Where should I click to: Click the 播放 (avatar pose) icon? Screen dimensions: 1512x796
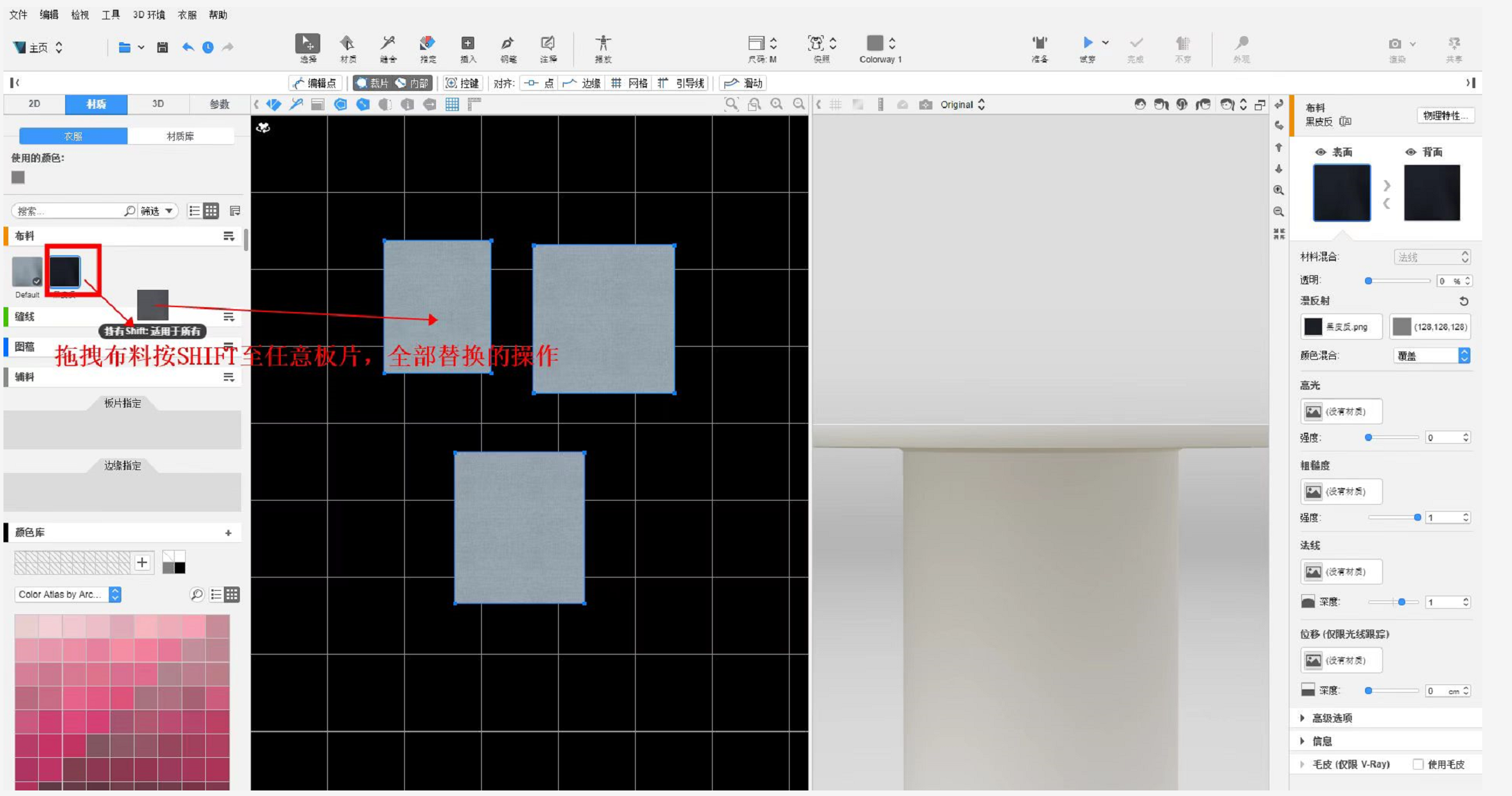(603, 44)
